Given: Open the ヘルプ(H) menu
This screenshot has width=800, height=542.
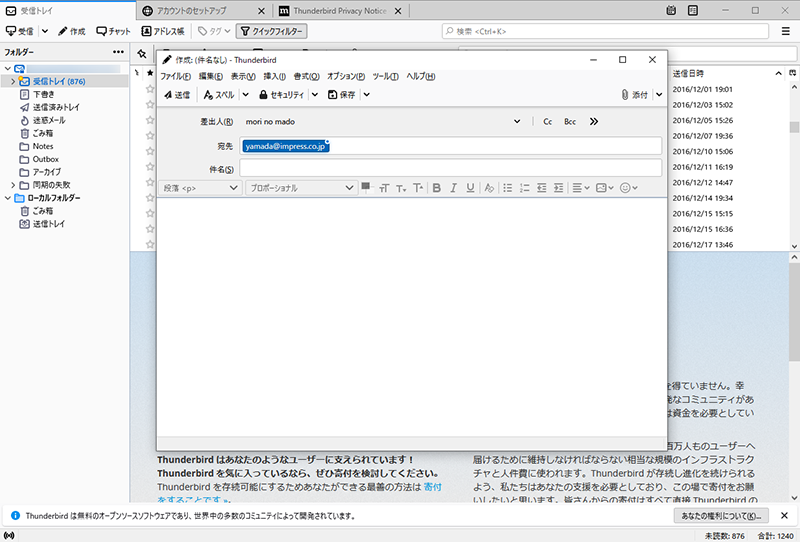Looking at the screenshot, I should coord(421,77).
